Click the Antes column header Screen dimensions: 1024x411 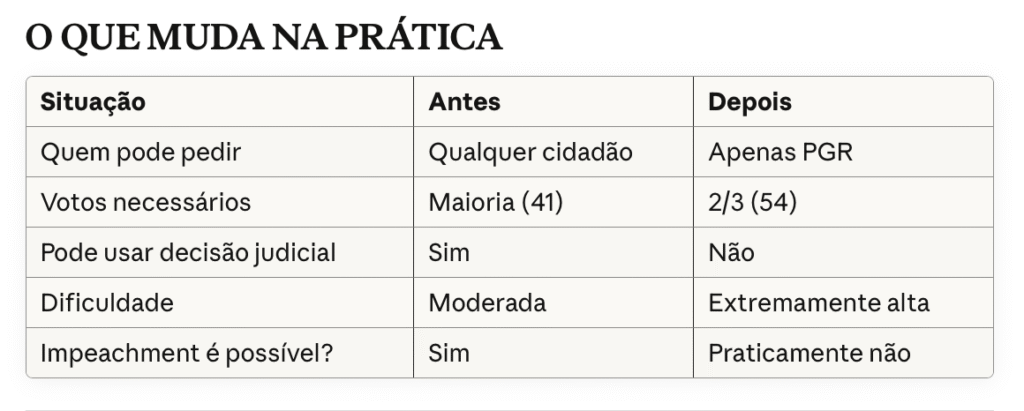click(464, 102)
